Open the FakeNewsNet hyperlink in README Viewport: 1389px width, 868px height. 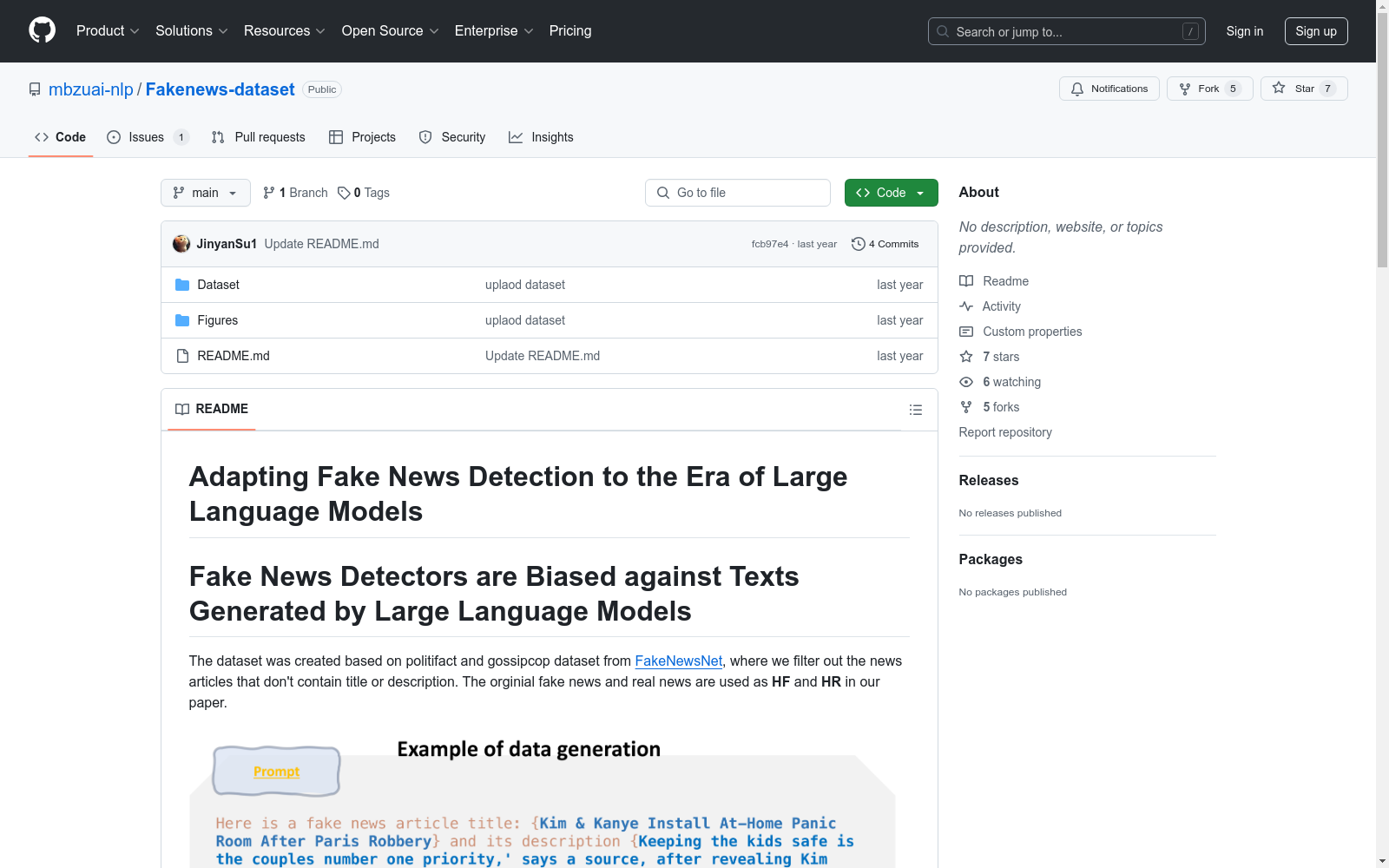pos(678,661)
